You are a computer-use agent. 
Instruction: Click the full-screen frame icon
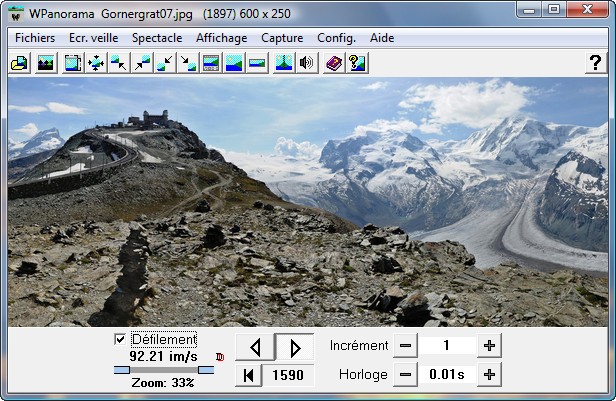[x=73, y=63]
